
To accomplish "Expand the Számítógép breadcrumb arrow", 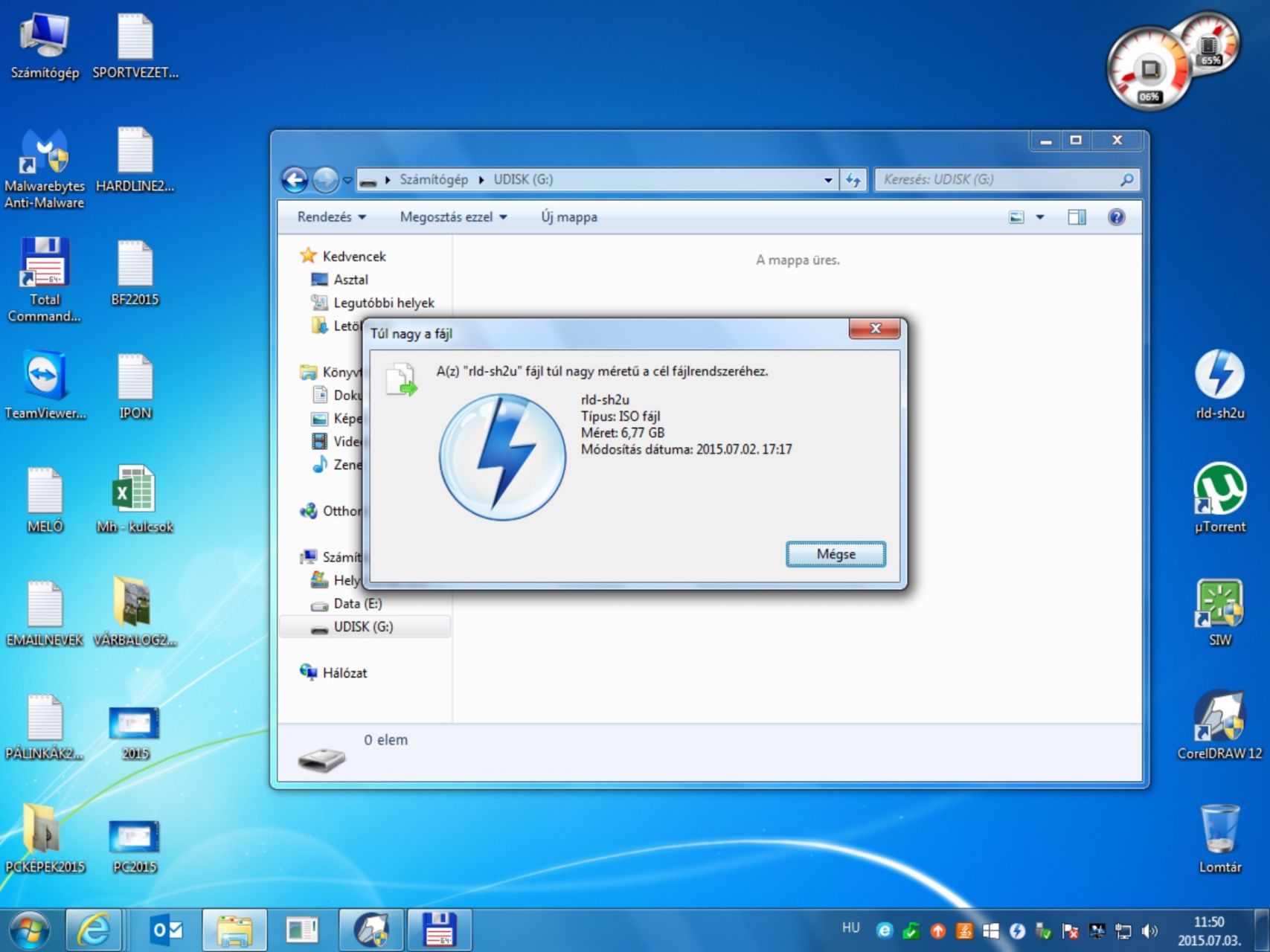I will (x=481, y=179).
